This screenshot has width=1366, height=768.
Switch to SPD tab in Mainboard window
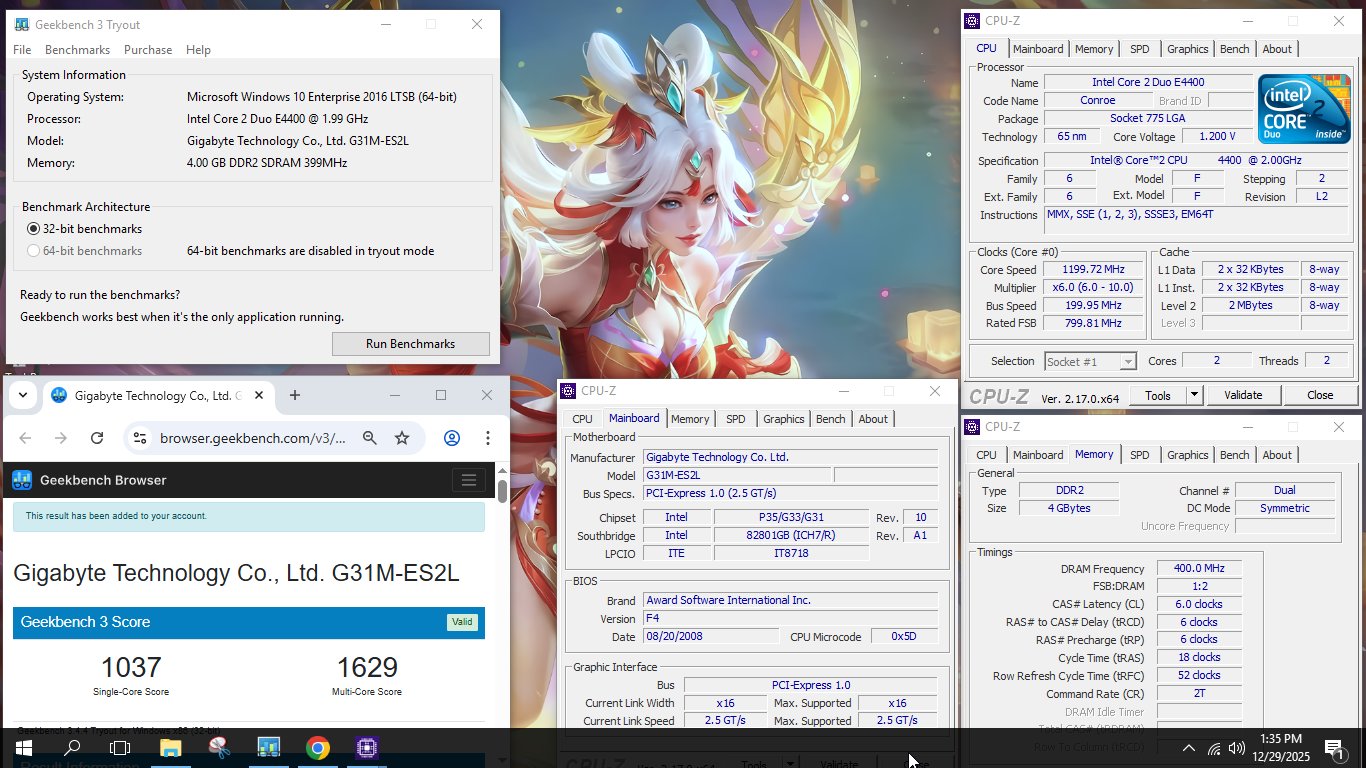tap(735, 419)
